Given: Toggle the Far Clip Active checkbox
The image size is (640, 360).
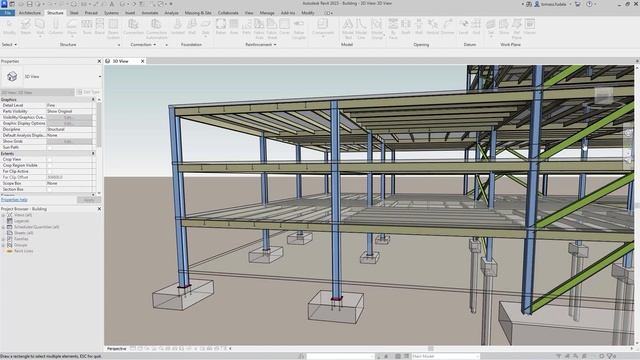Looking at the screenshot, I should pyautogui.click(x=49, y=171).
